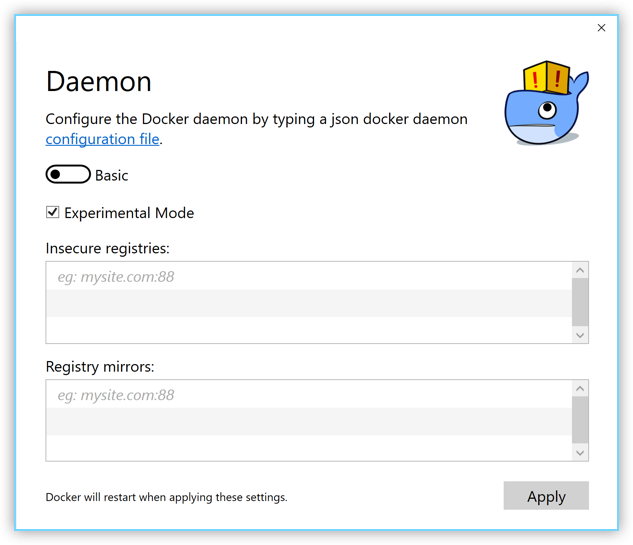Open the configuration file link

[102, 139]
